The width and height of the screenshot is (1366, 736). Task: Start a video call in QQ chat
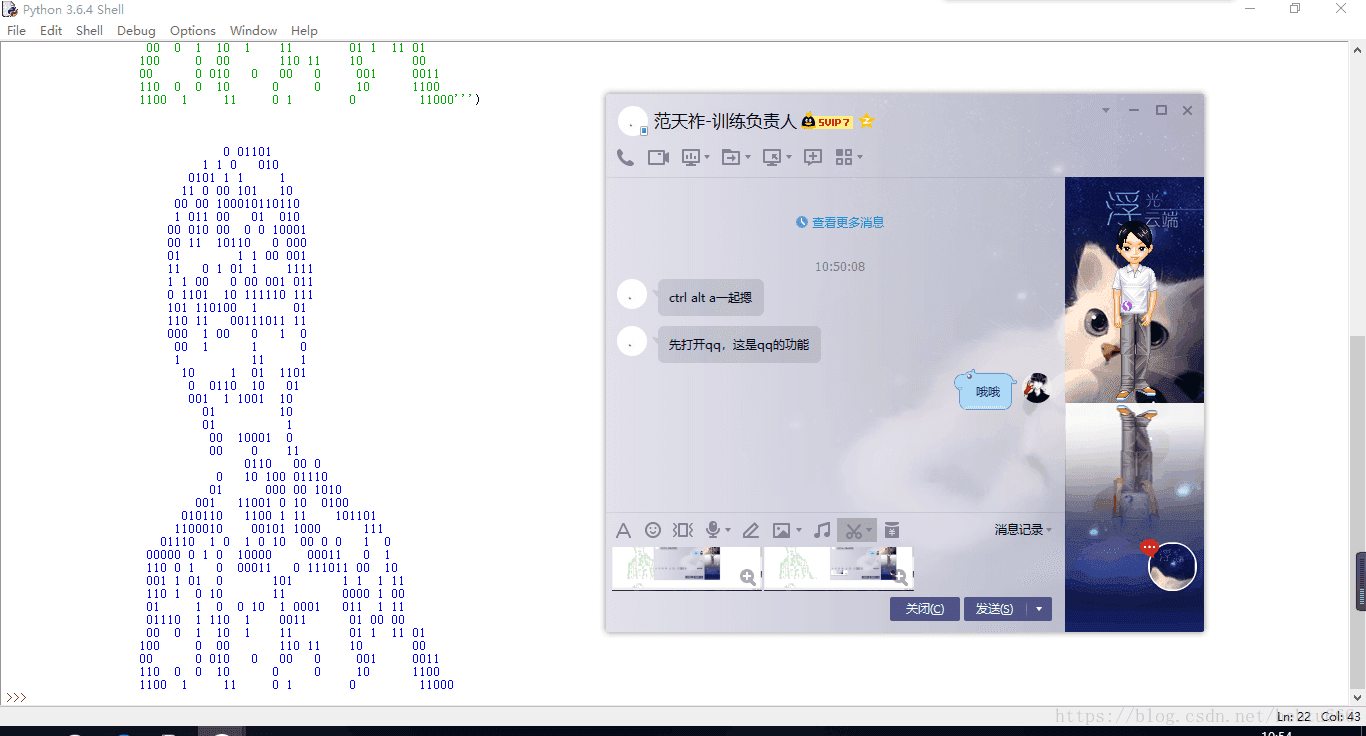658,157
